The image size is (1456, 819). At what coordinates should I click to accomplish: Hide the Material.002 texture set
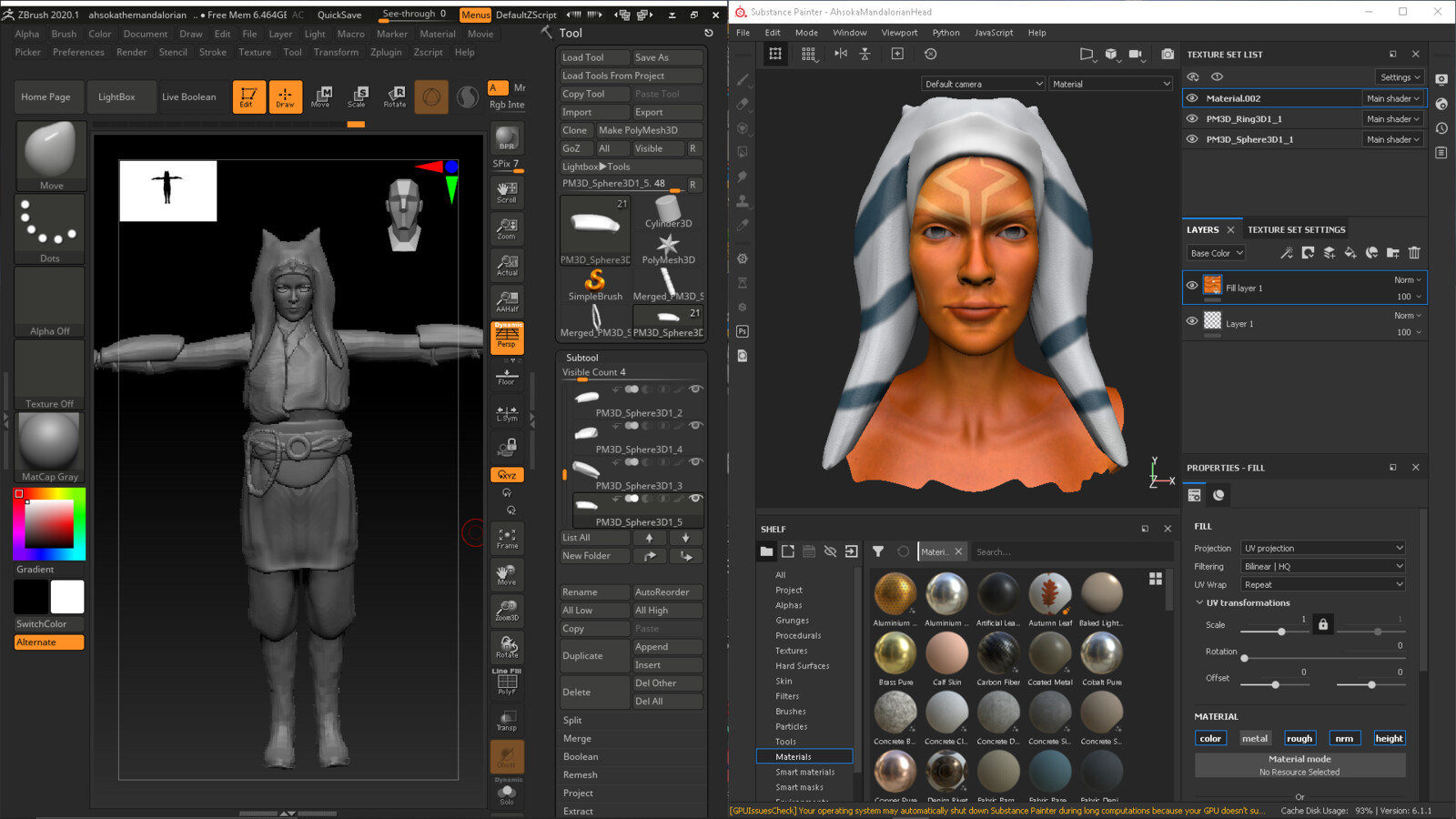(x=1192, y=98)
